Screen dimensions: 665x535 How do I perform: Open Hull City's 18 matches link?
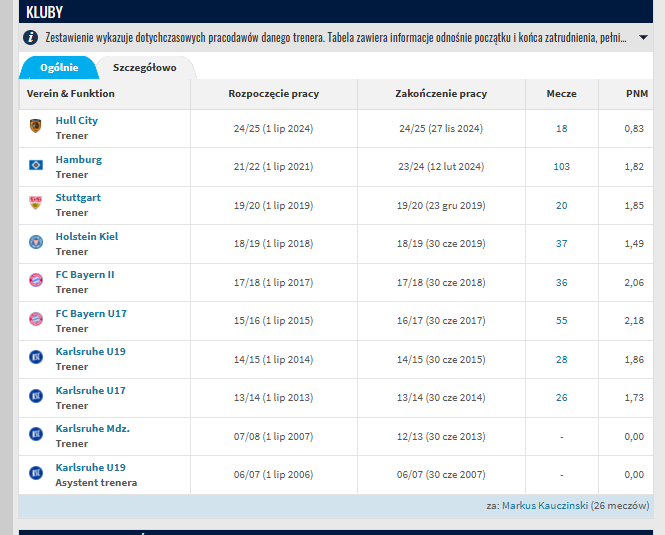[x=562, y=129]
